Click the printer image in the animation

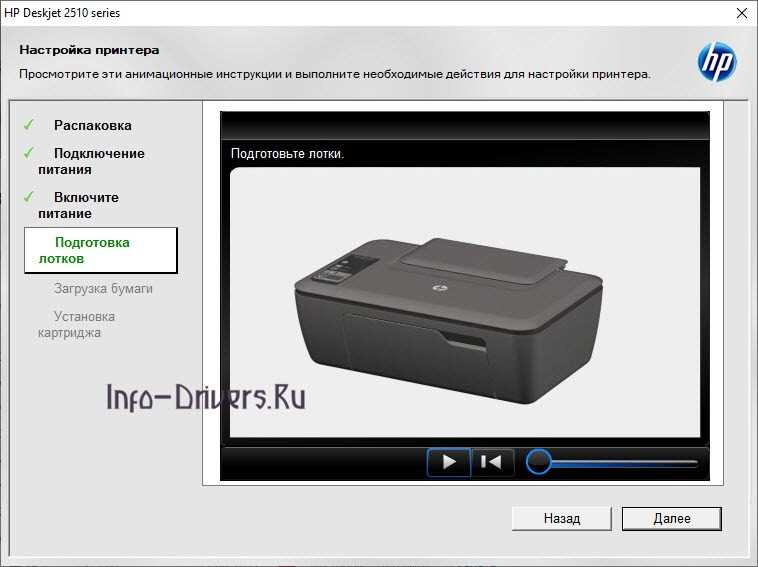tap(449, 320)
